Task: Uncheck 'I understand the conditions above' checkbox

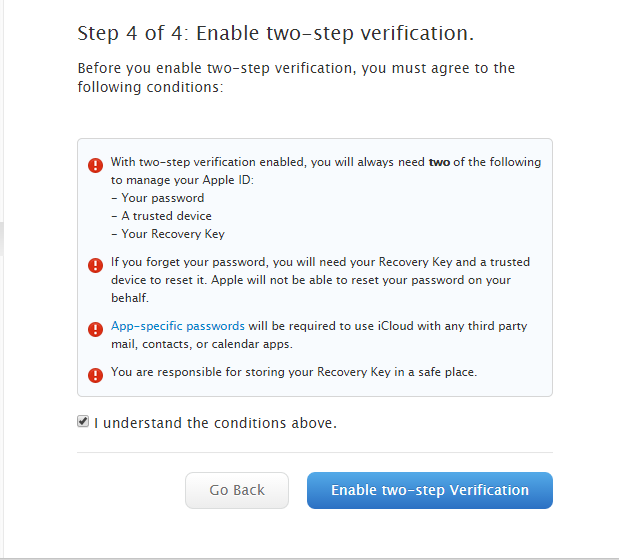Action: 83,421
